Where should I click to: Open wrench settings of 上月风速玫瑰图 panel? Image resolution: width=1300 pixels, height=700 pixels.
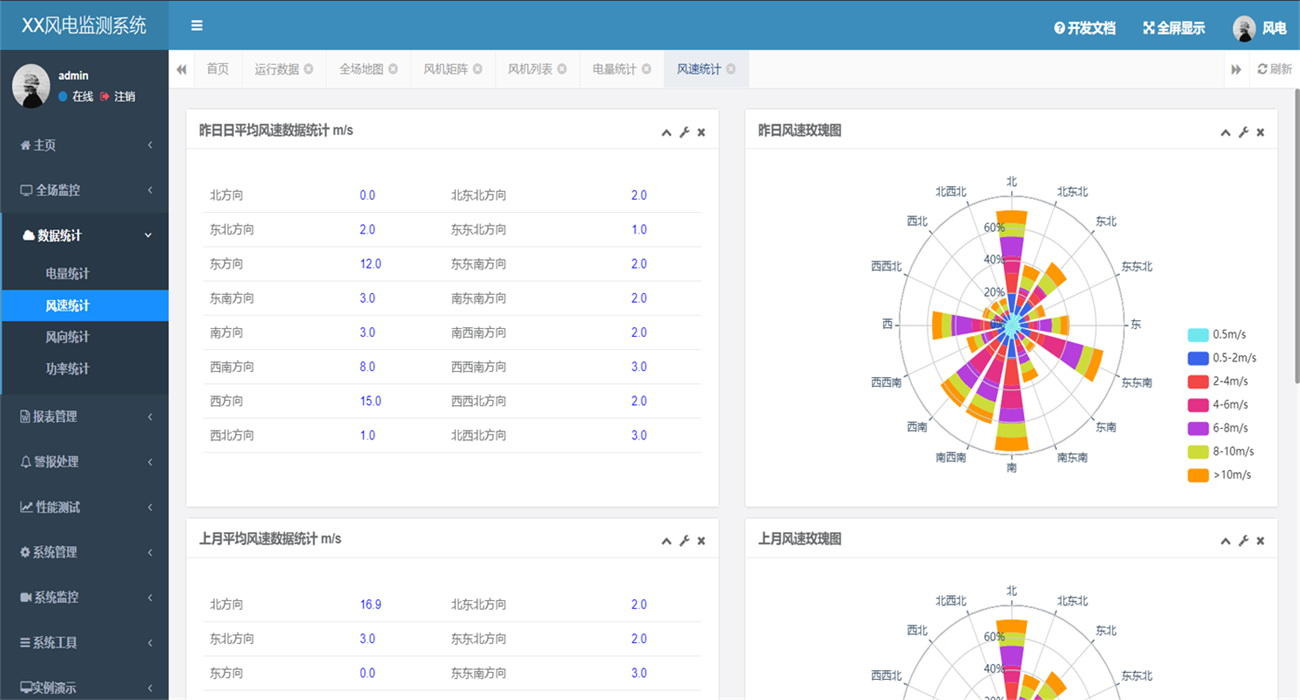pos(1243,541)
